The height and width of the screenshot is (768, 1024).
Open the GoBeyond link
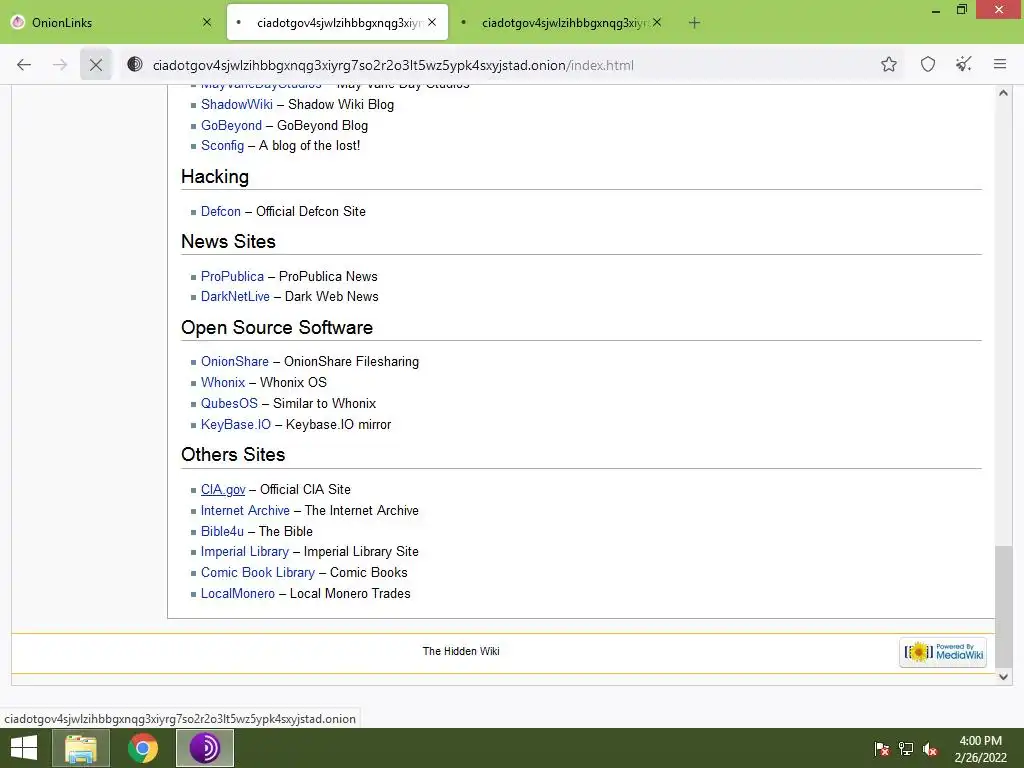[231, 125]
